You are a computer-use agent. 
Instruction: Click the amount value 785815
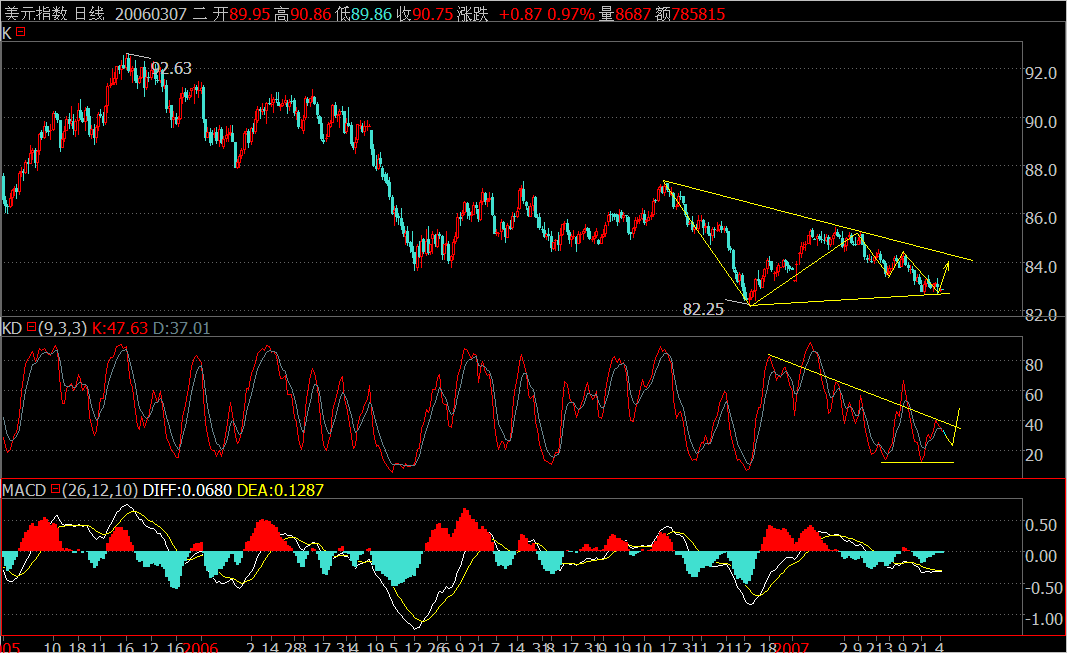coord(698,14)
